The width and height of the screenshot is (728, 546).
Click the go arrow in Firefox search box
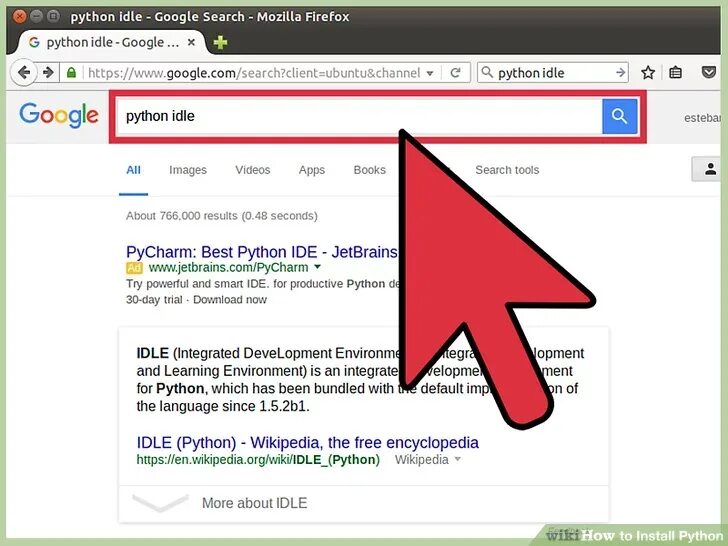click(x=620, y=72)
